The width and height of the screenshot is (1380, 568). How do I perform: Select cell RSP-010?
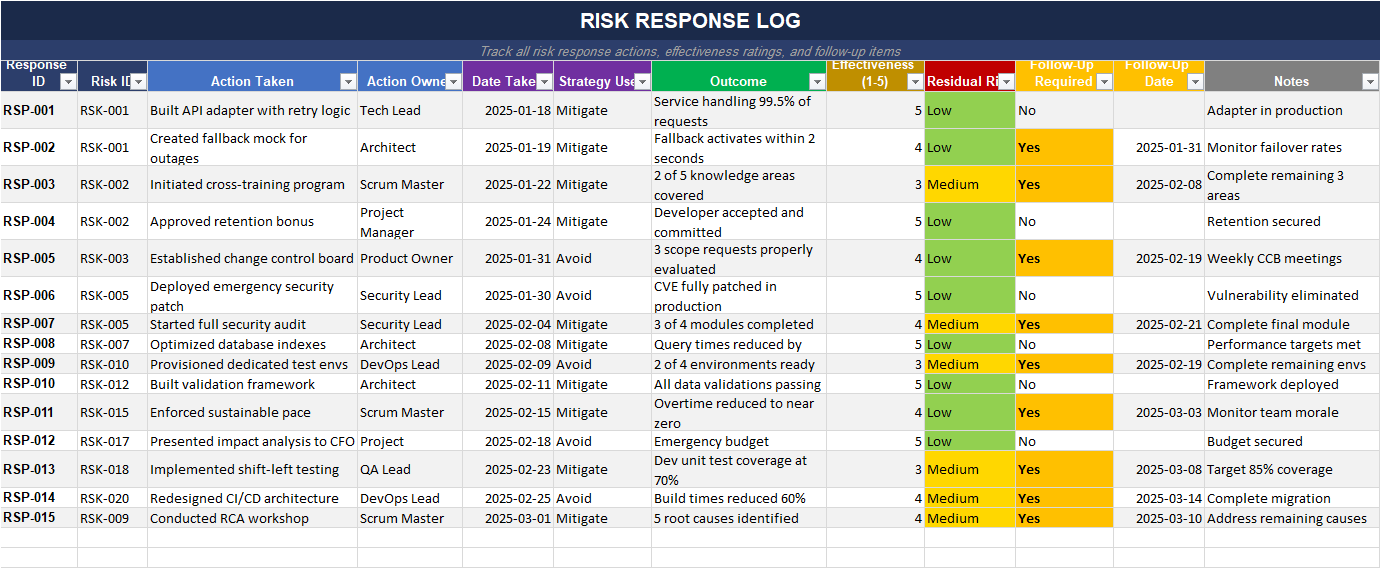tap(39, 384)
